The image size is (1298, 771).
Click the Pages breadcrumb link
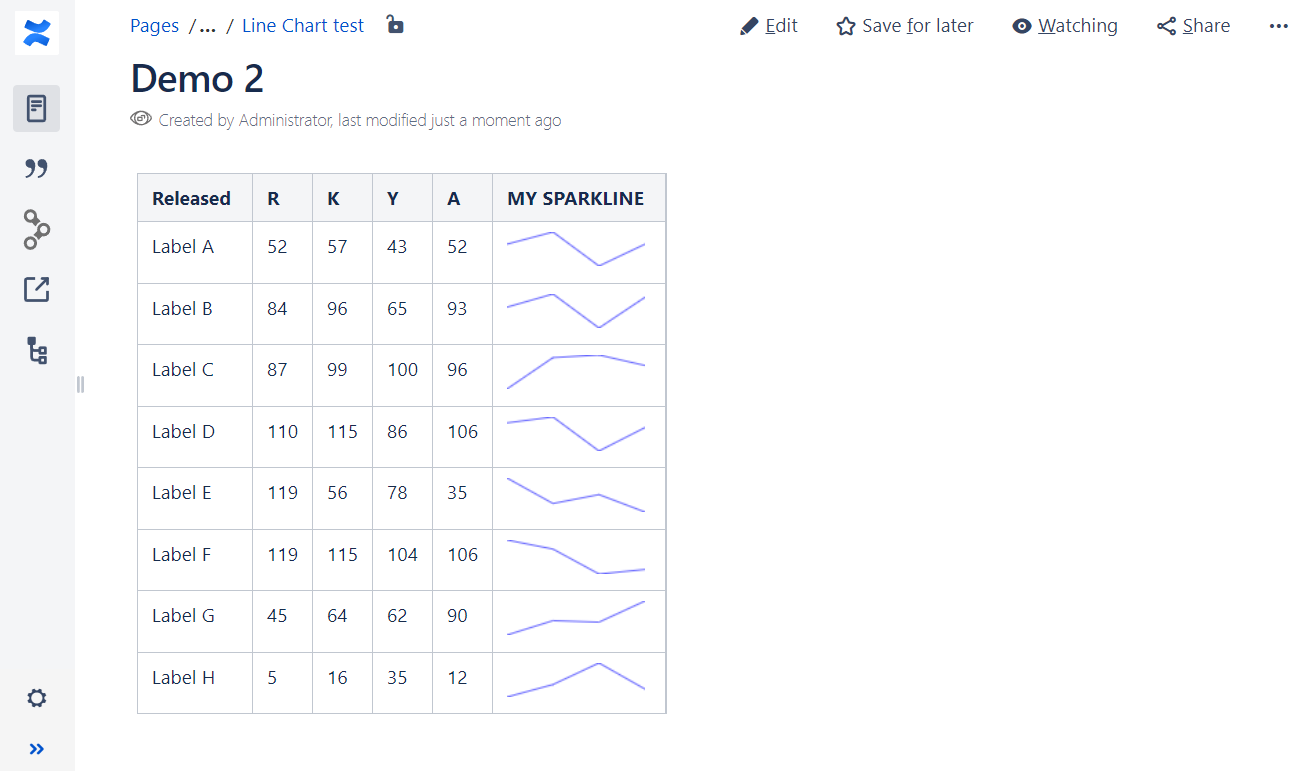pyautogui.click(x=154, y=25)
